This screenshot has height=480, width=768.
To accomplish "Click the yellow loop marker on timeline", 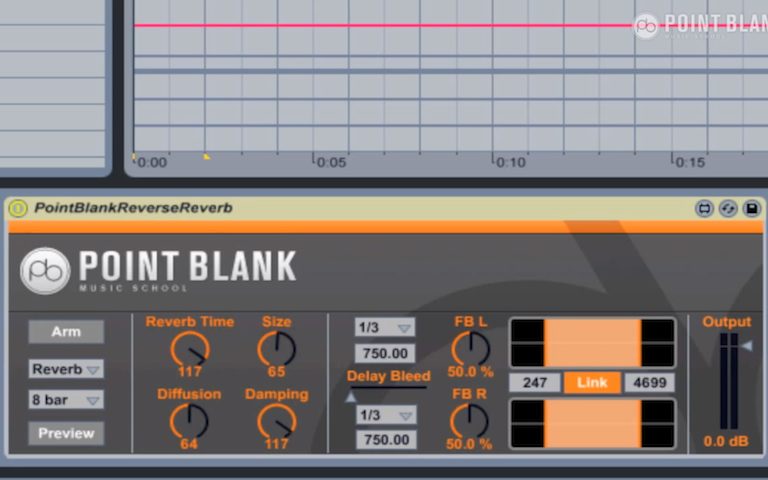I will (x=207, y=157).
